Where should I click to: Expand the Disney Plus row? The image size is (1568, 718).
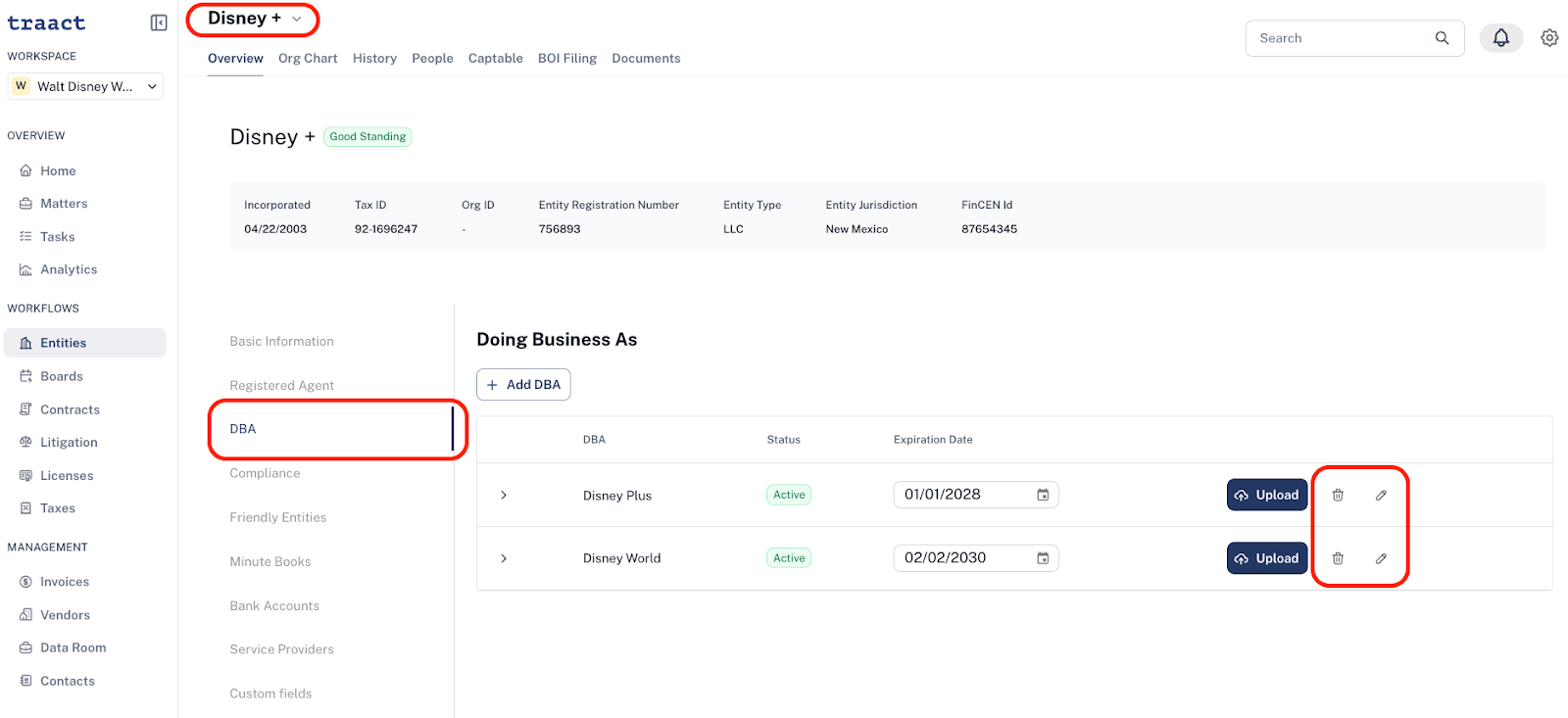[x=504, y=495]
